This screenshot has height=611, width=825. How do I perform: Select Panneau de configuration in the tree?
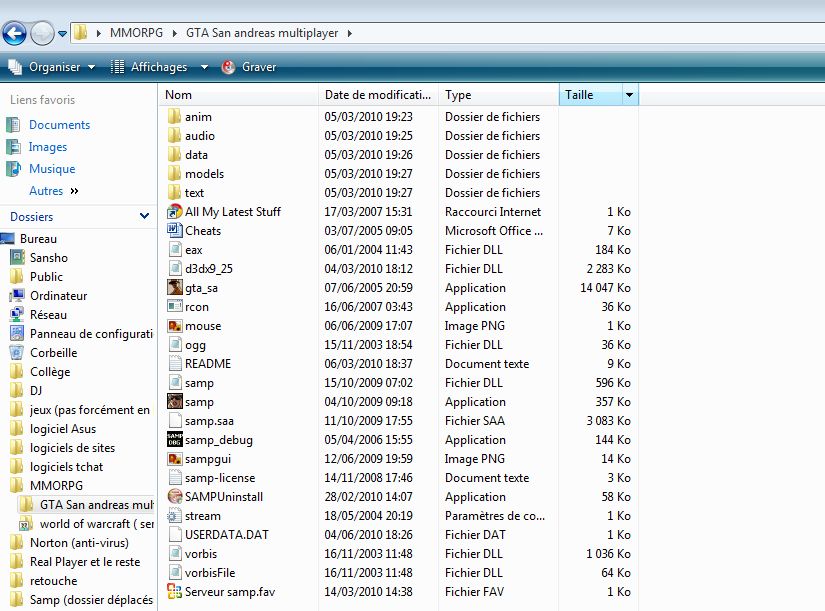[x=91, y=334]
